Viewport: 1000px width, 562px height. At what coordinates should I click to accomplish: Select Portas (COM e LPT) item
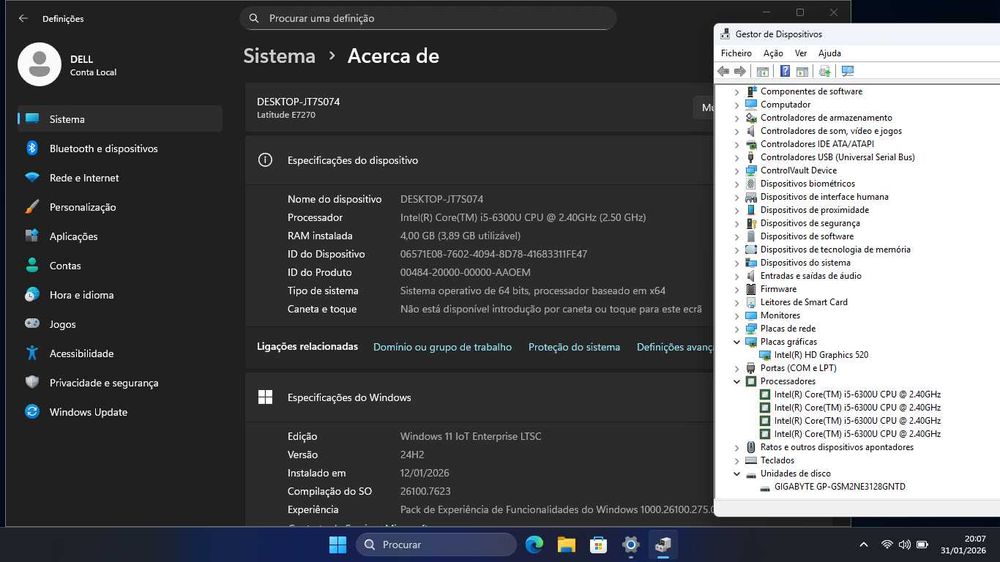pyautogui.click(x=798, y=368)
